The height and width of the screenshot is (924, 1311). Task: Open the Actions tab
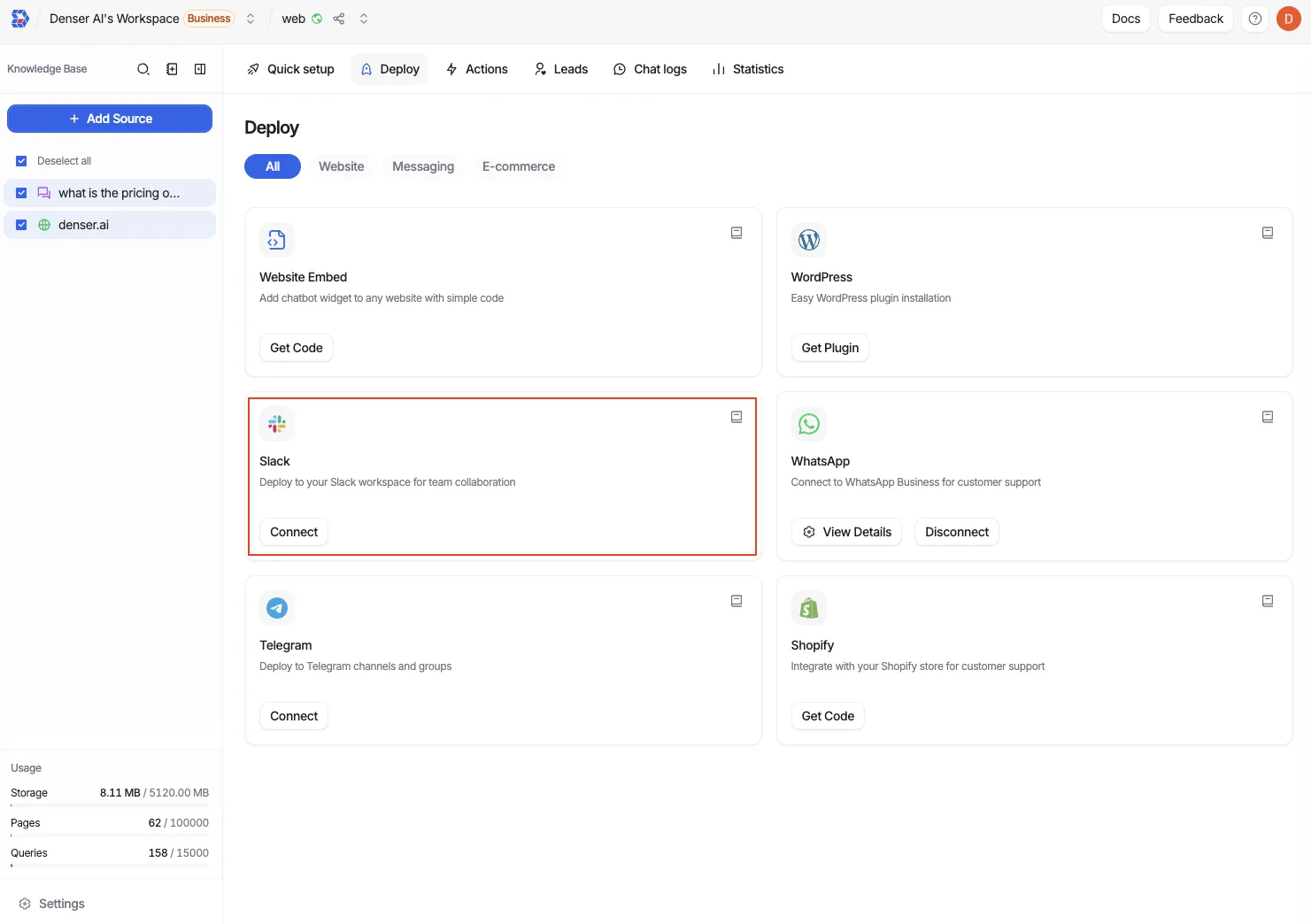[476, 69]
